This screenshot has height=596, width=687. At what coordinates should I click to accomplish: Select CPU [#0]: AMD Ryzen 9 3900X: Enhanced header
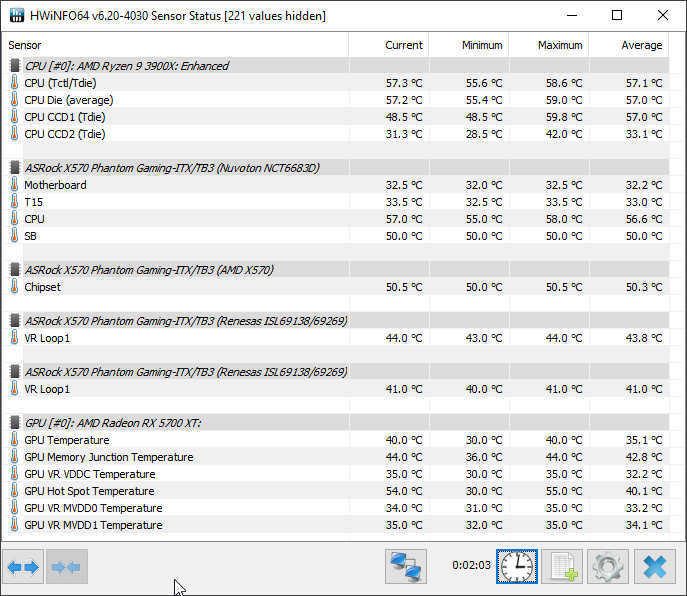[x=126, y=66]
